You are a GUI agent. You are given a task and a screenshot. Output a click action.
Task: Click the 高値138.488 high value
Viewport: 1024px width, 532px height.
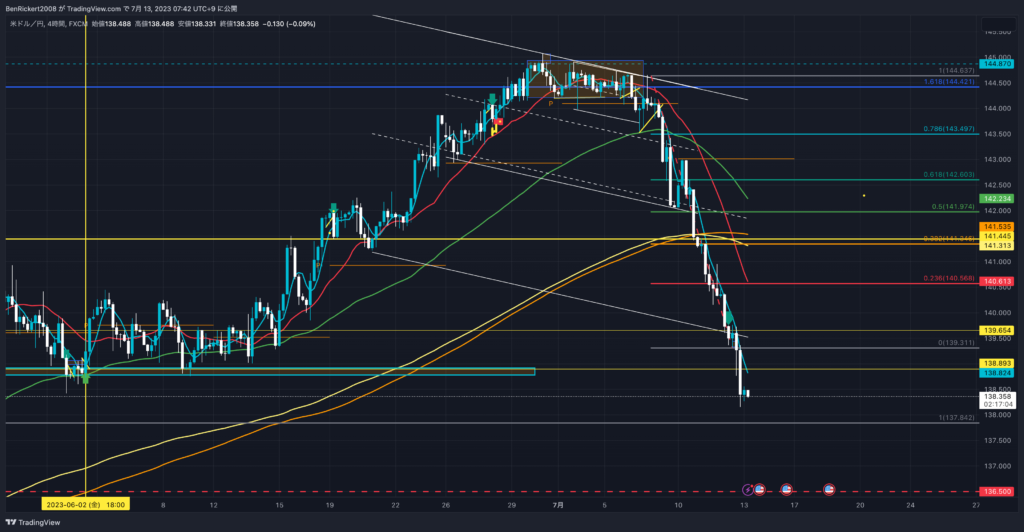154,23
